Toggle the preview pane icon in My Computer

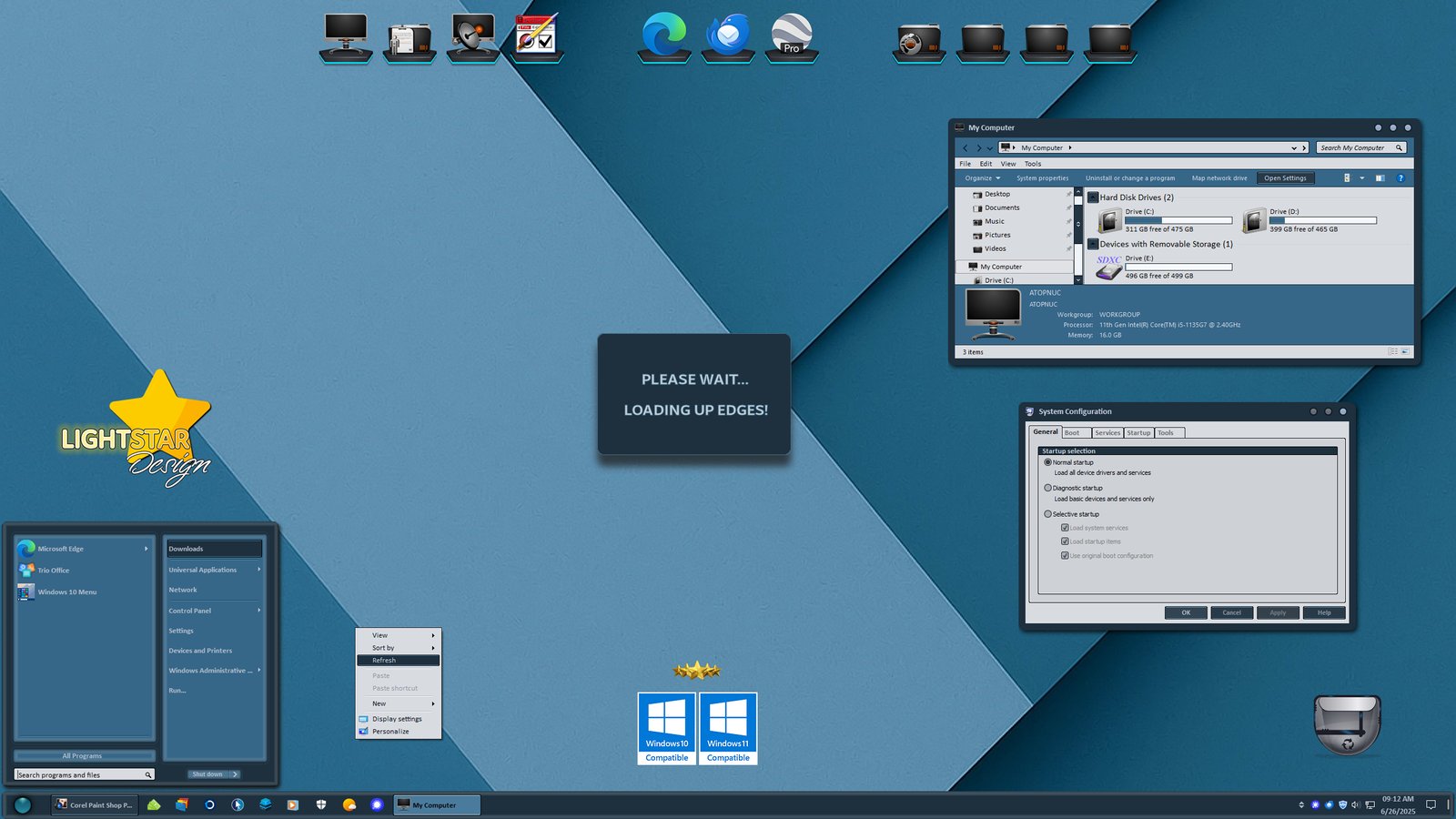click(1380, 178)
